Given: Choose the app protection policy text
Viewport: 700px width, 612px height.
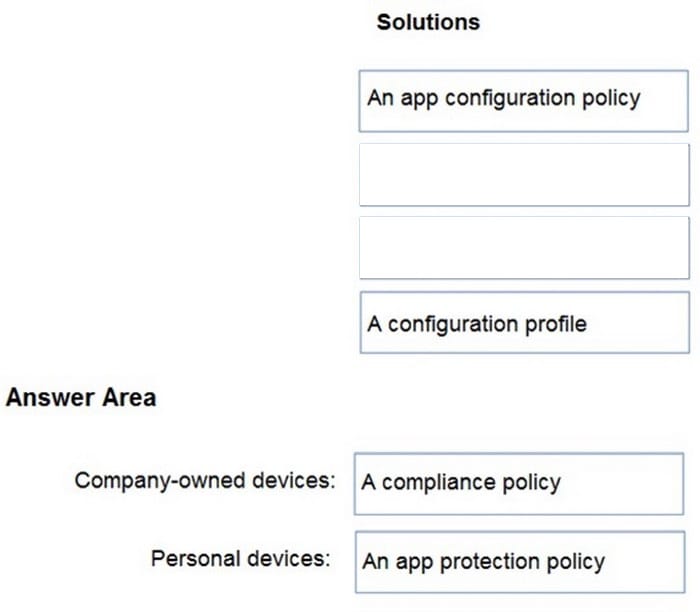Looking at the screenshot, I should pos(483,562).
